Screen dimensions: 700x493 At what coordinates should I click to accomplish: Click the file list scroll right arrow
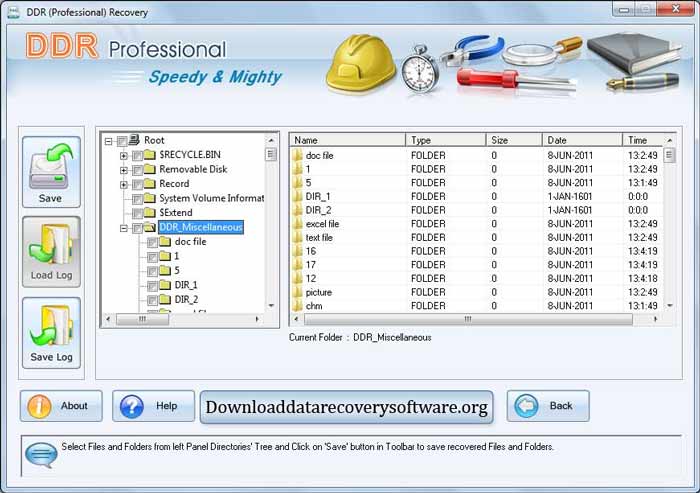pyautogui.click(x=655, y=319)
